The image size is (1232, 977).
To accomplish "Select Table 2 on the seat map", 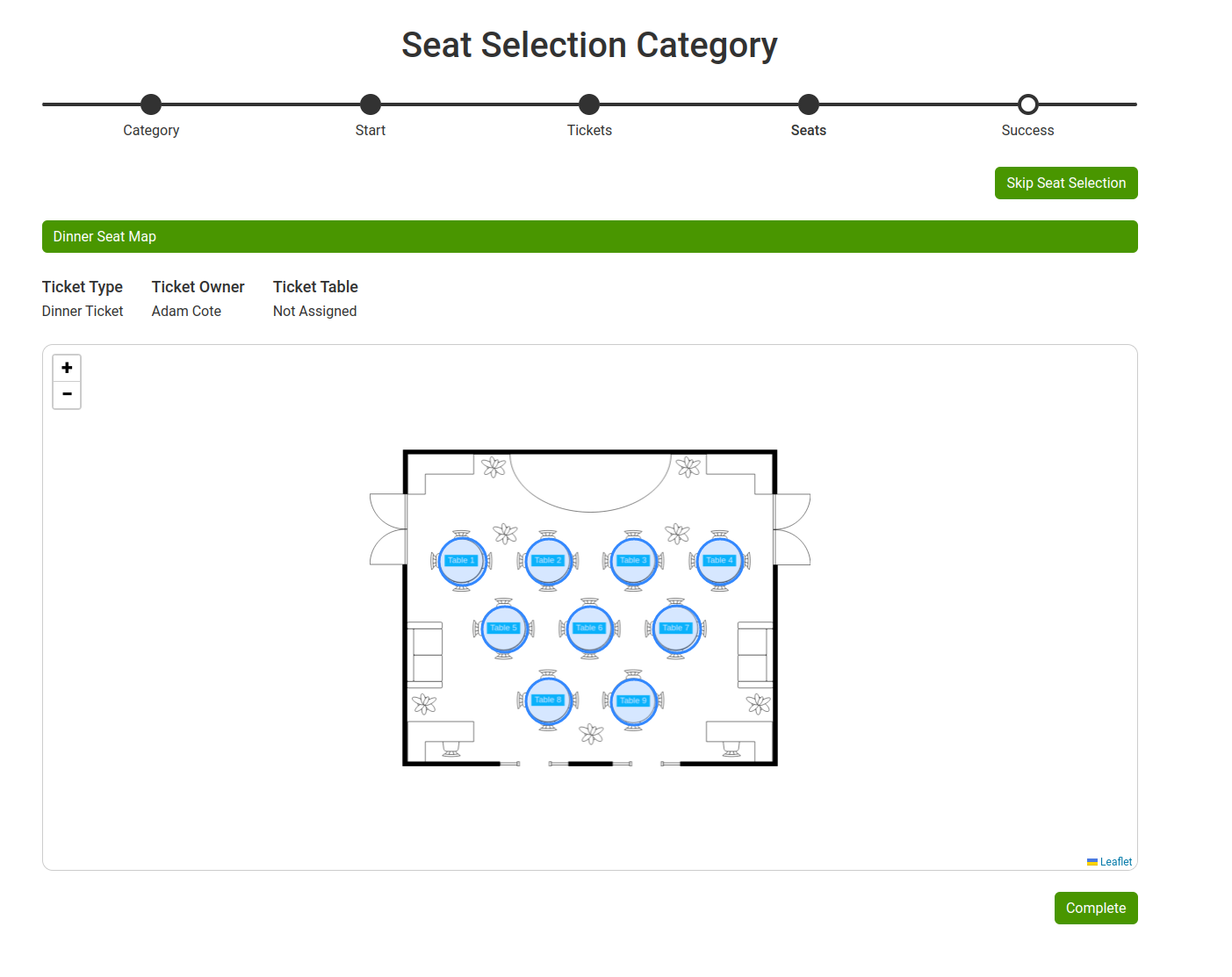I will tap(547, 560).
